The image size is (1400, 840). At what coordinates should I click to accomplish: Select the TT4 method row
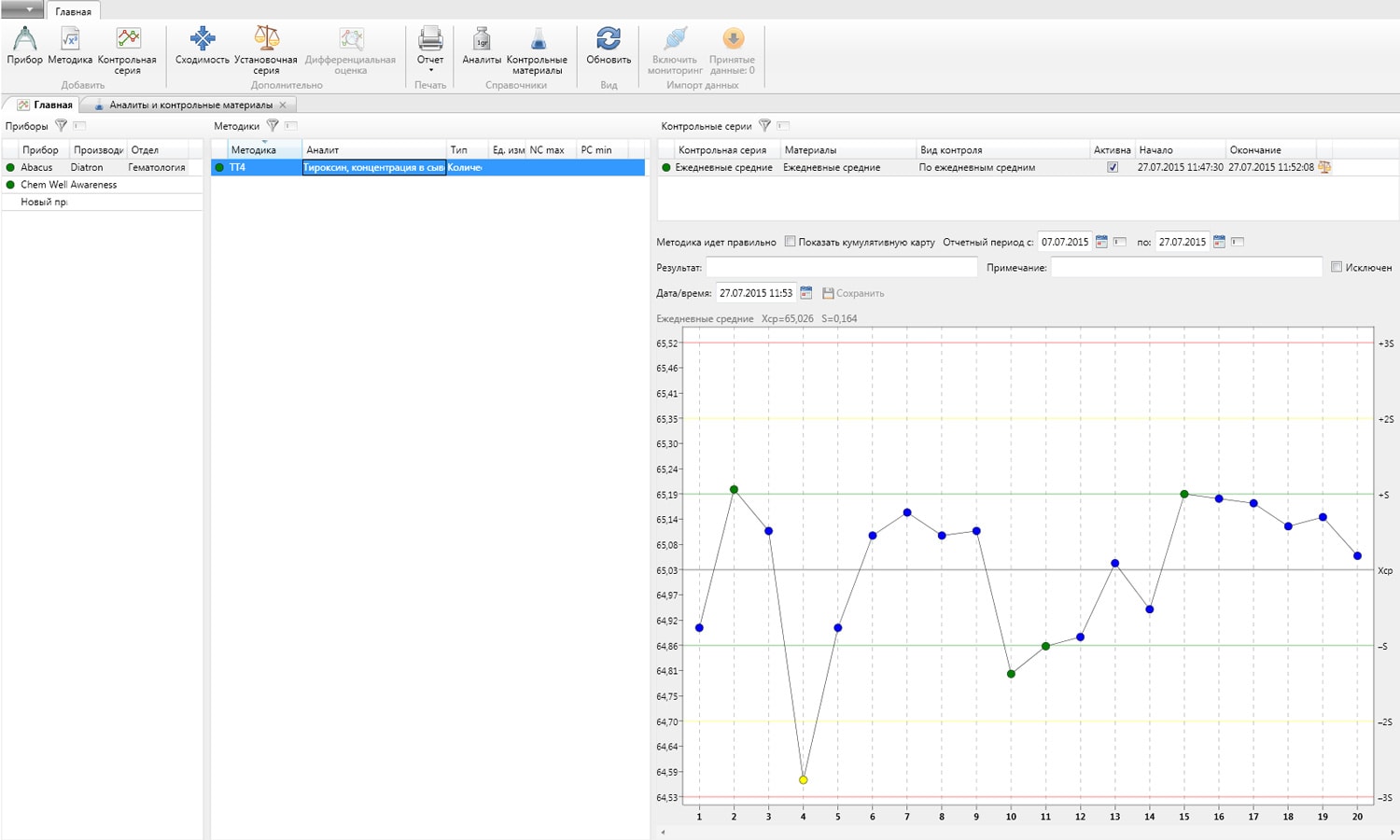coord(428,167)
